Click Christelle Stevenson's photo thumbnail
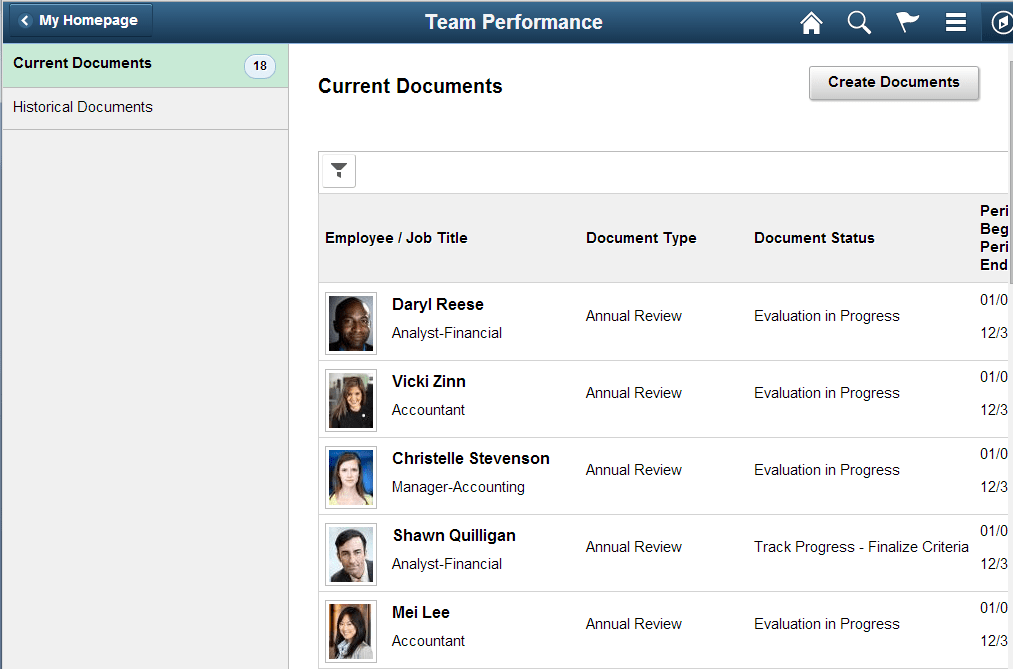This screenshot has height=669, width=1013. [x=351, y=477]
